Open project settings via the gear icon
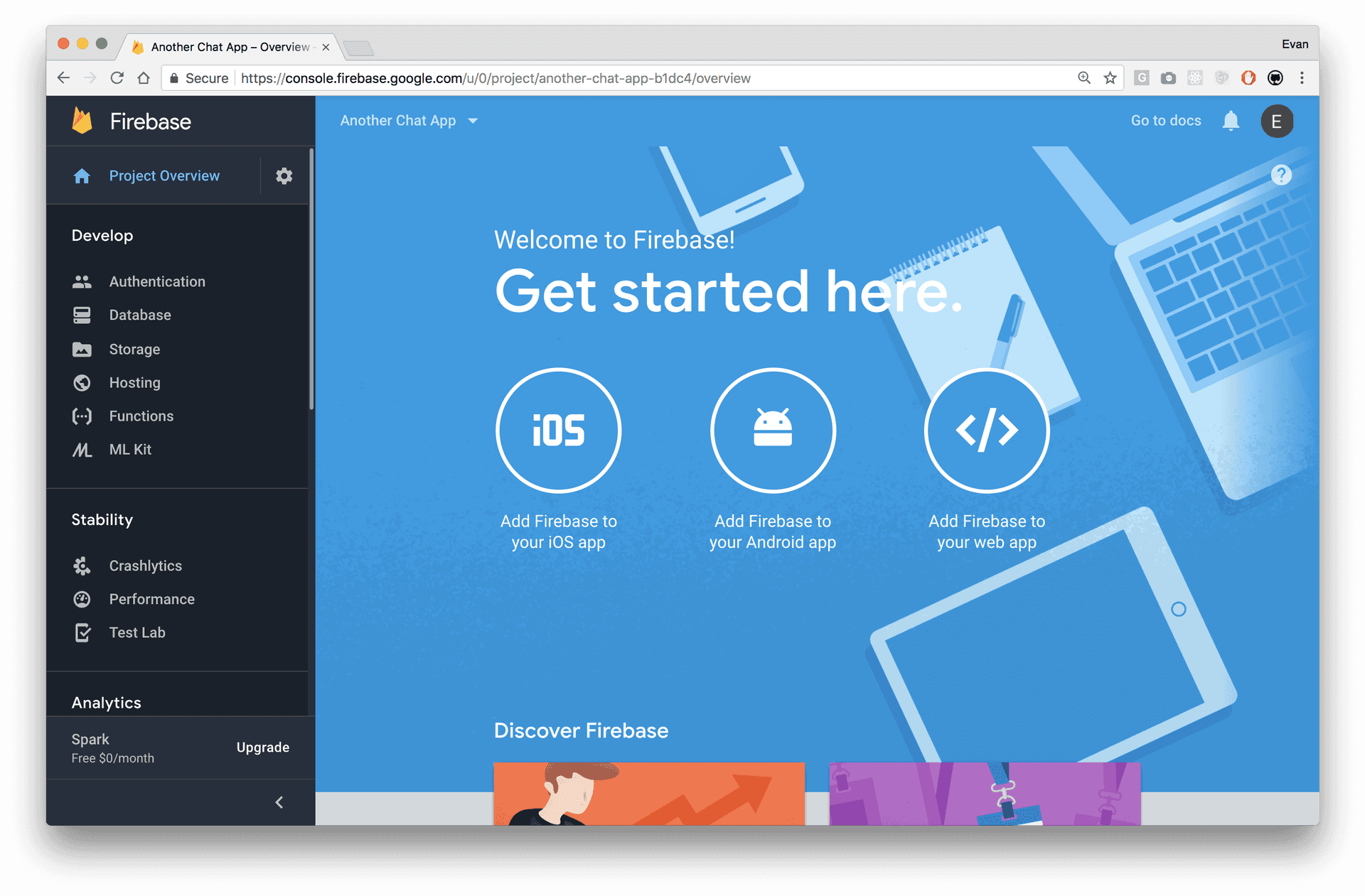Screen dimensions: 1365x896 284,176
